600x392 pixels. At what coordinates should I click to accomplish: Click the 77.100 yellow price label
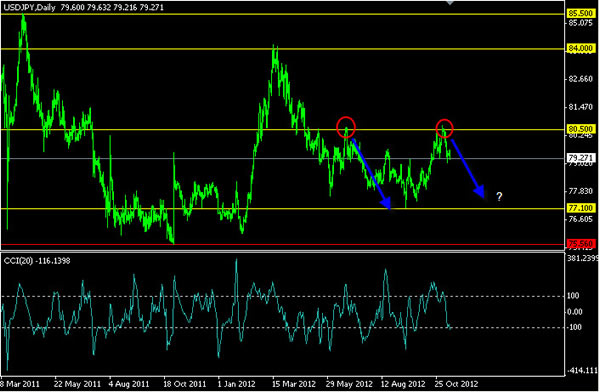[x=580, y=208]
